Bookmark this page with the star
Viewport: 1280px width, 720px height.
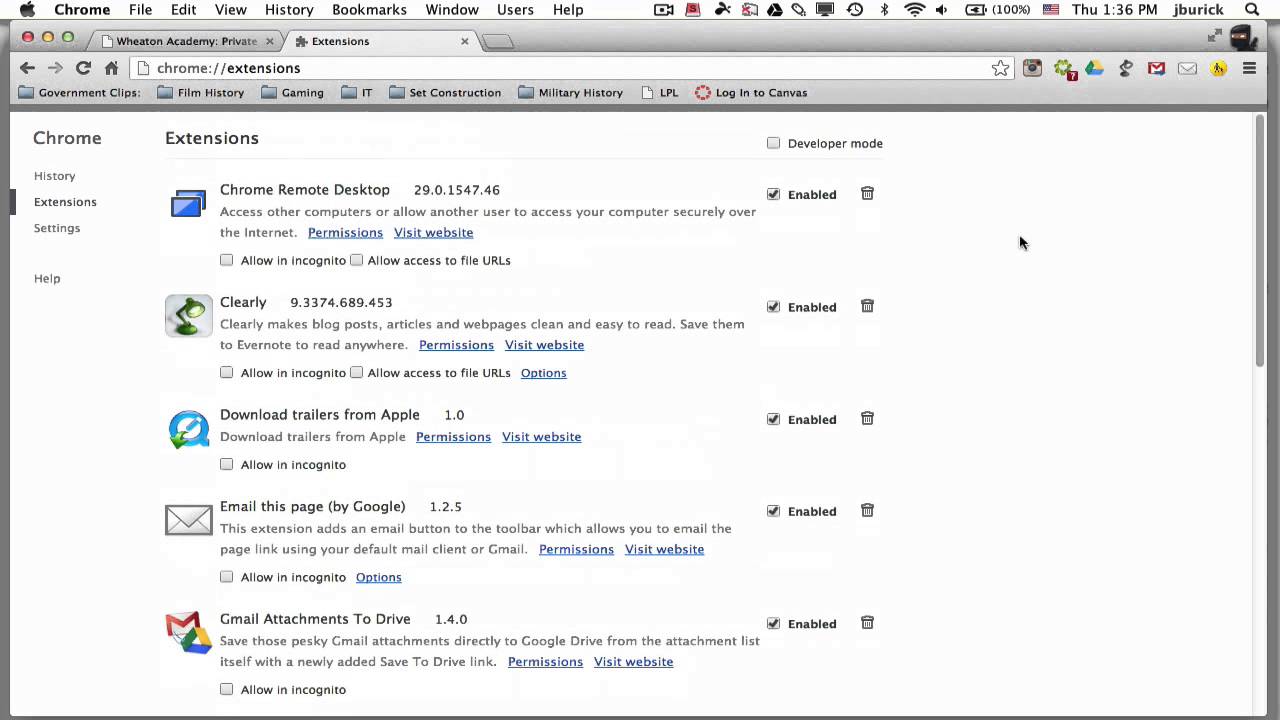click(1000, 68)
